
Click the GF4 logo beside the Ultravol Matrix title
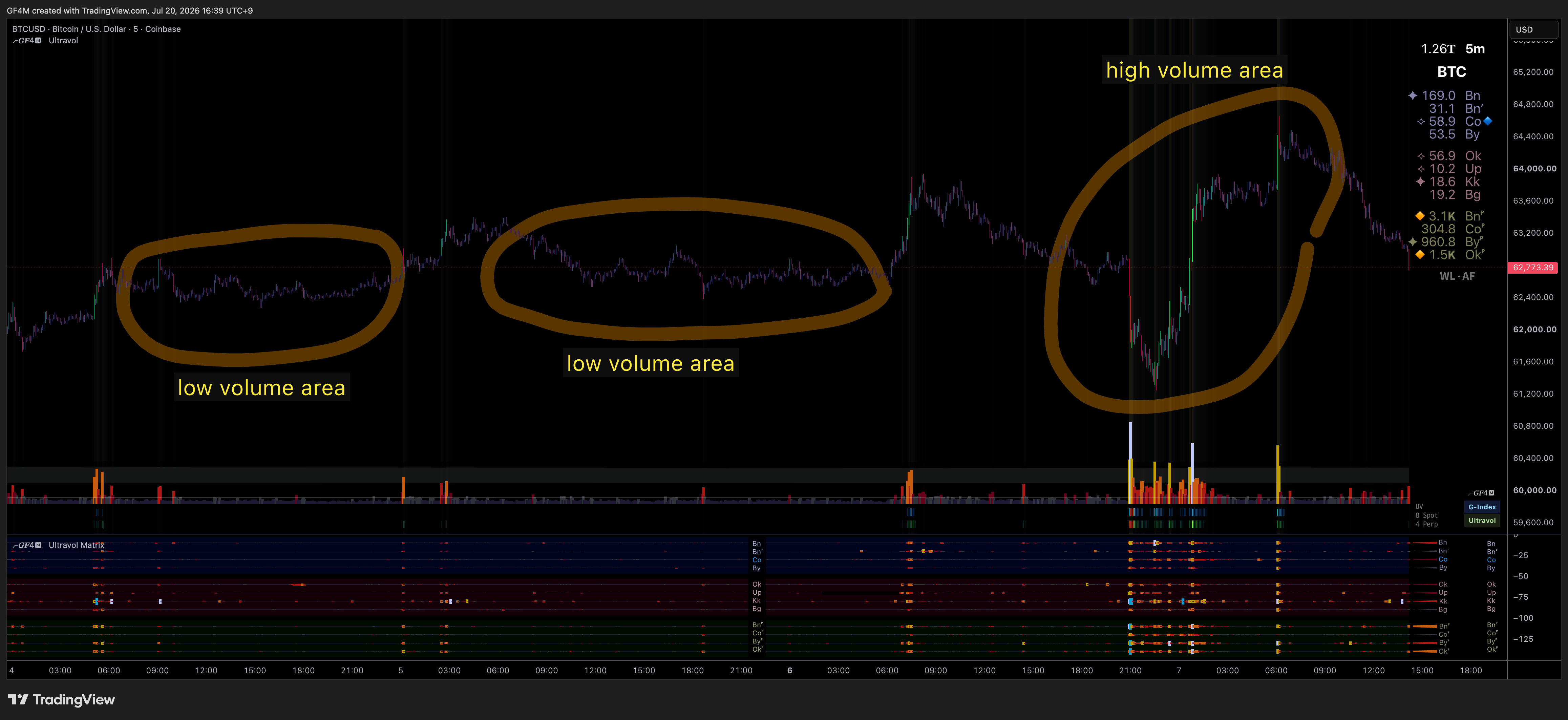point(27,545)
